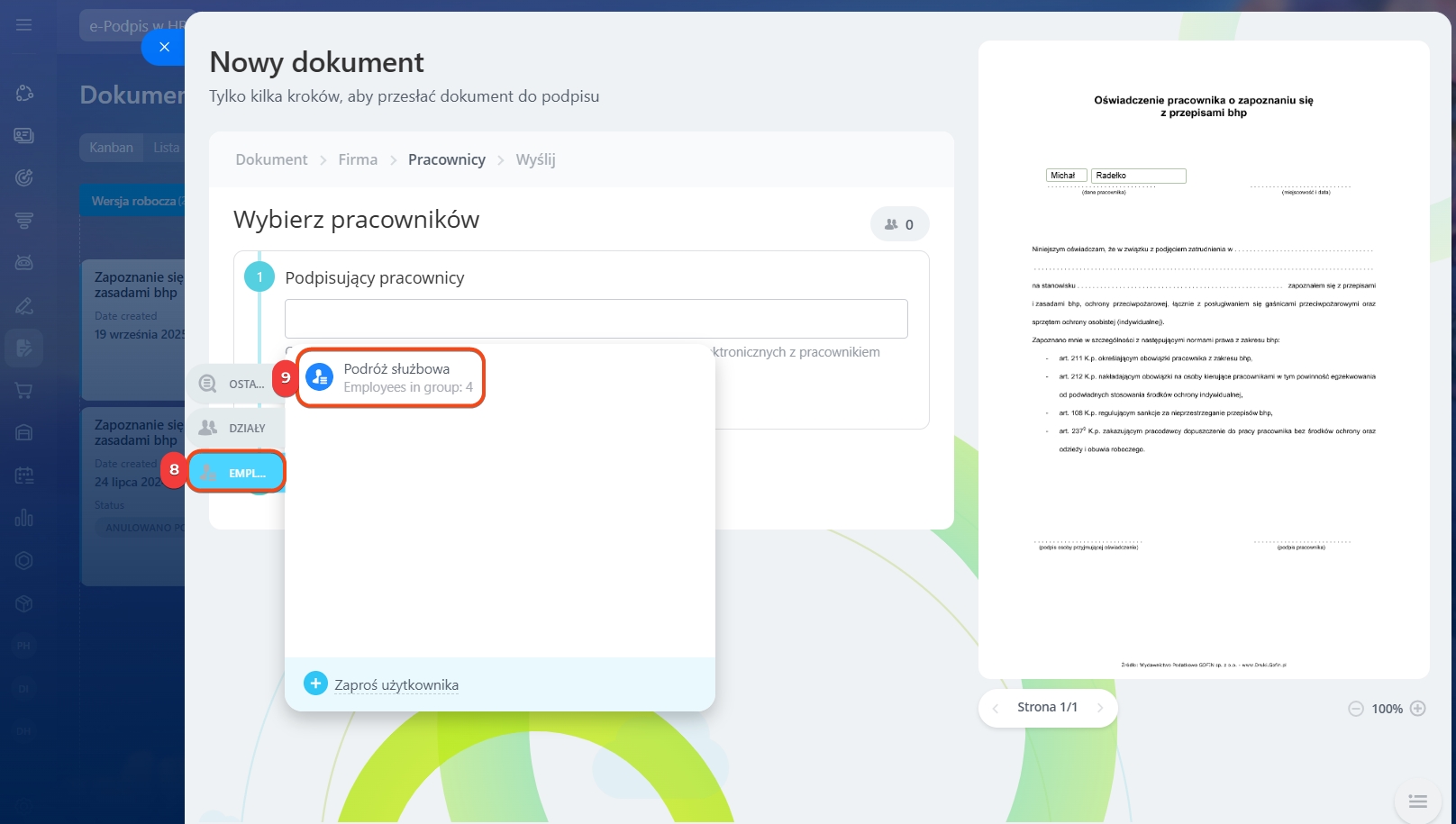Go to next preview page
The image size is (1456, 824).
tap(1100, 708)
